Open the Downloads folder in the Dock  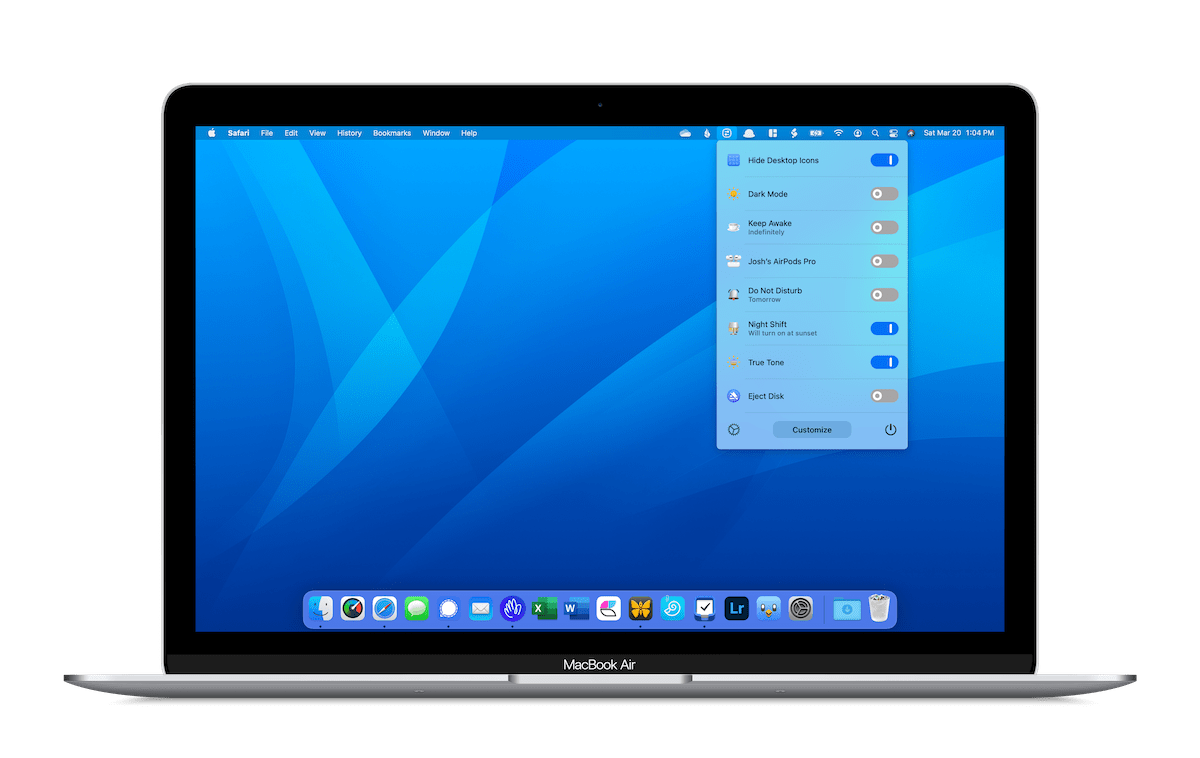tap(846, 608)
